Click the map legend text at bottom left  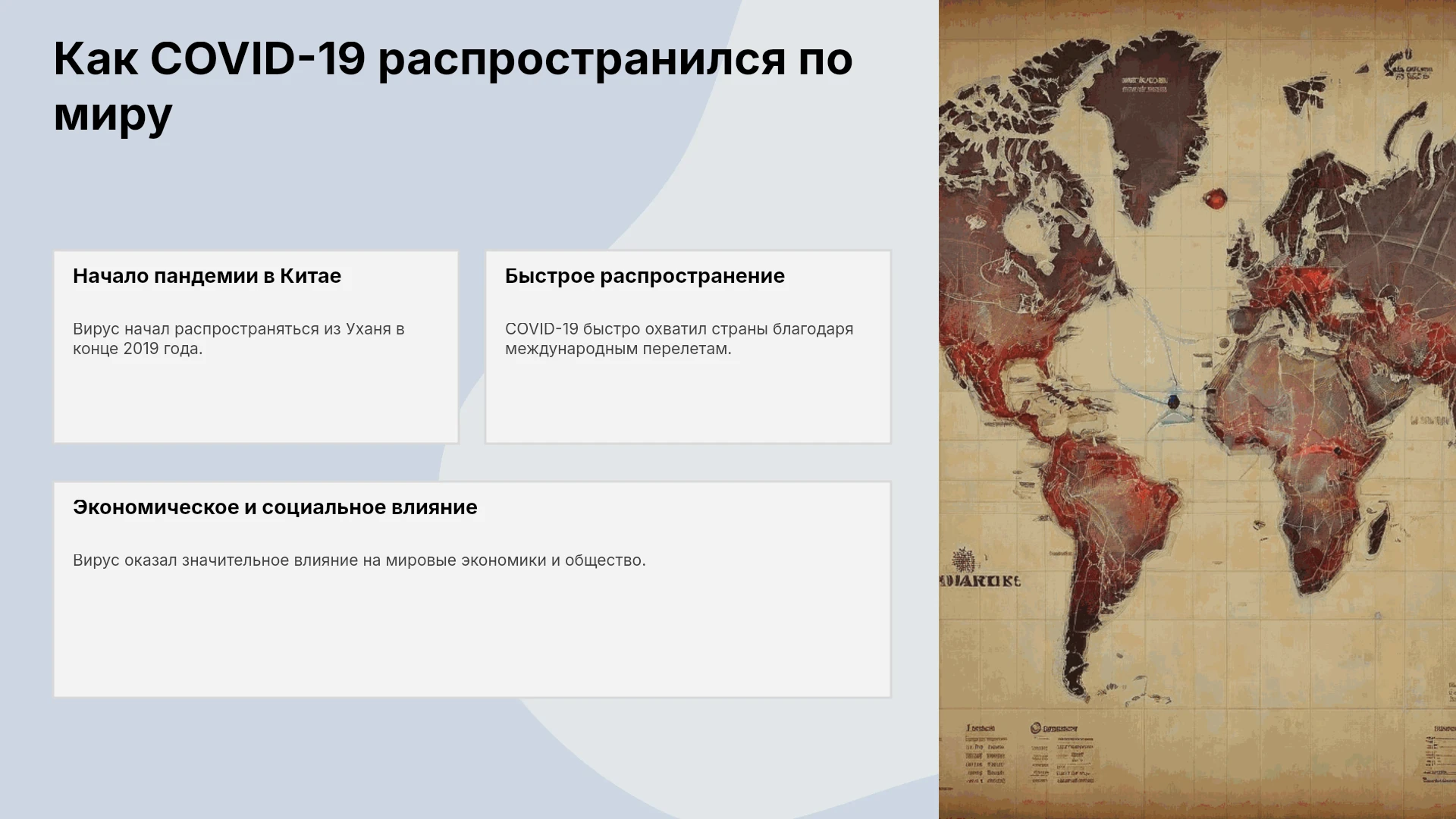984,755
